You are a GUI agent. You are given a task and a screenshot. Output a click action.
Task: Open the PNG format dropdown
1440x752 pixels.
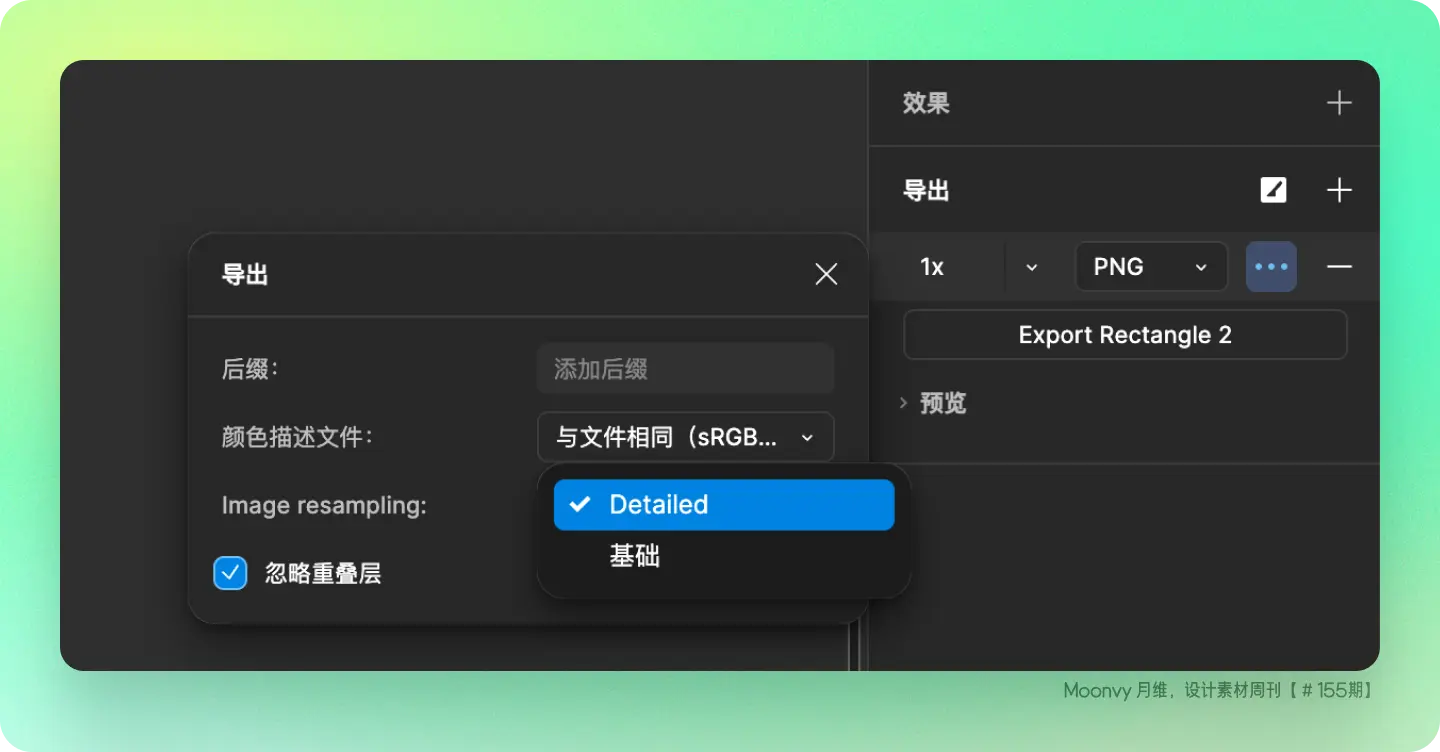point(1150,267)
